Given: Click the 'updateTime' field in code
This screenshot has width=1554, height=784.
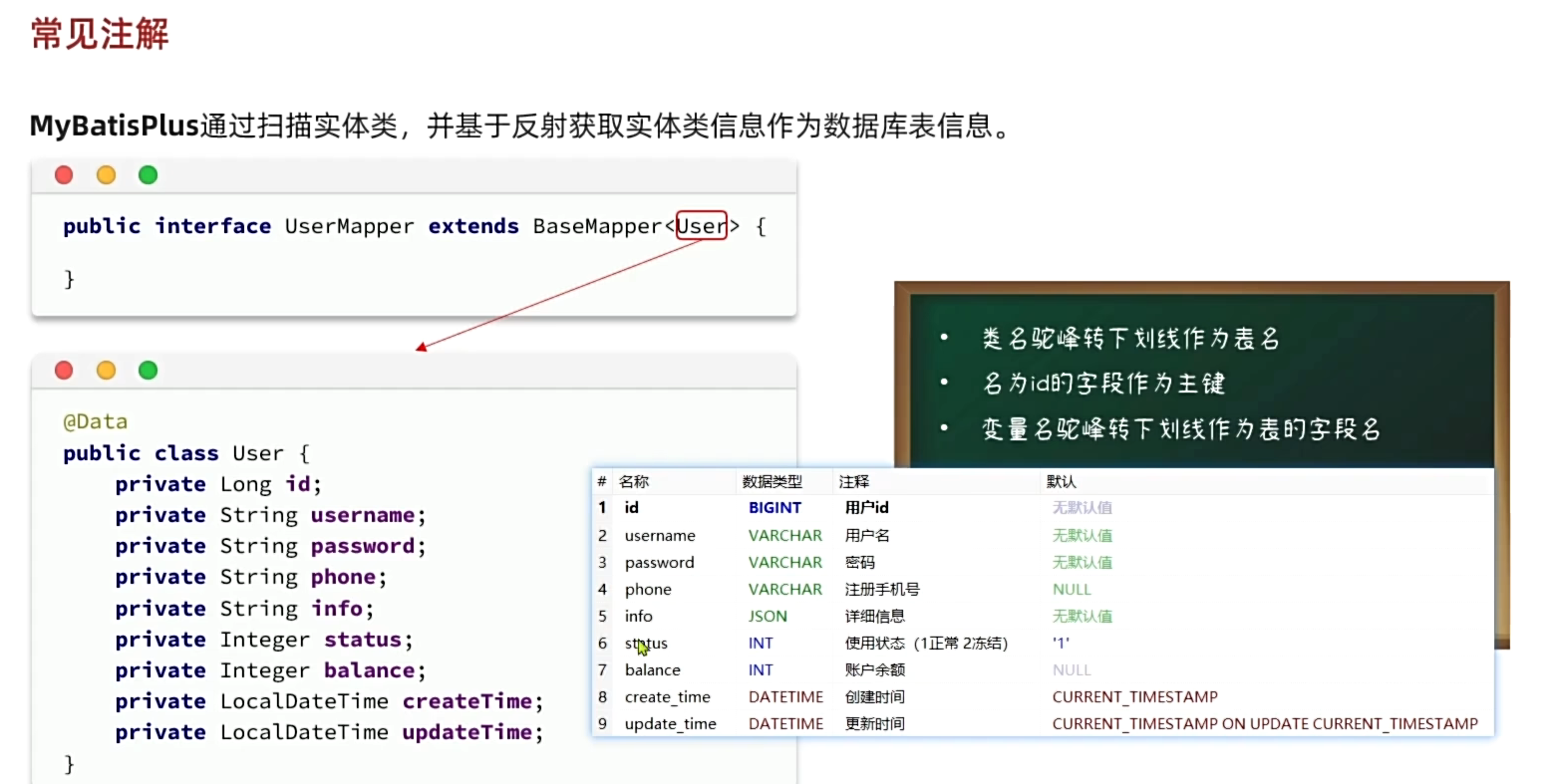Looking at the screenshot, I should 467,732.
